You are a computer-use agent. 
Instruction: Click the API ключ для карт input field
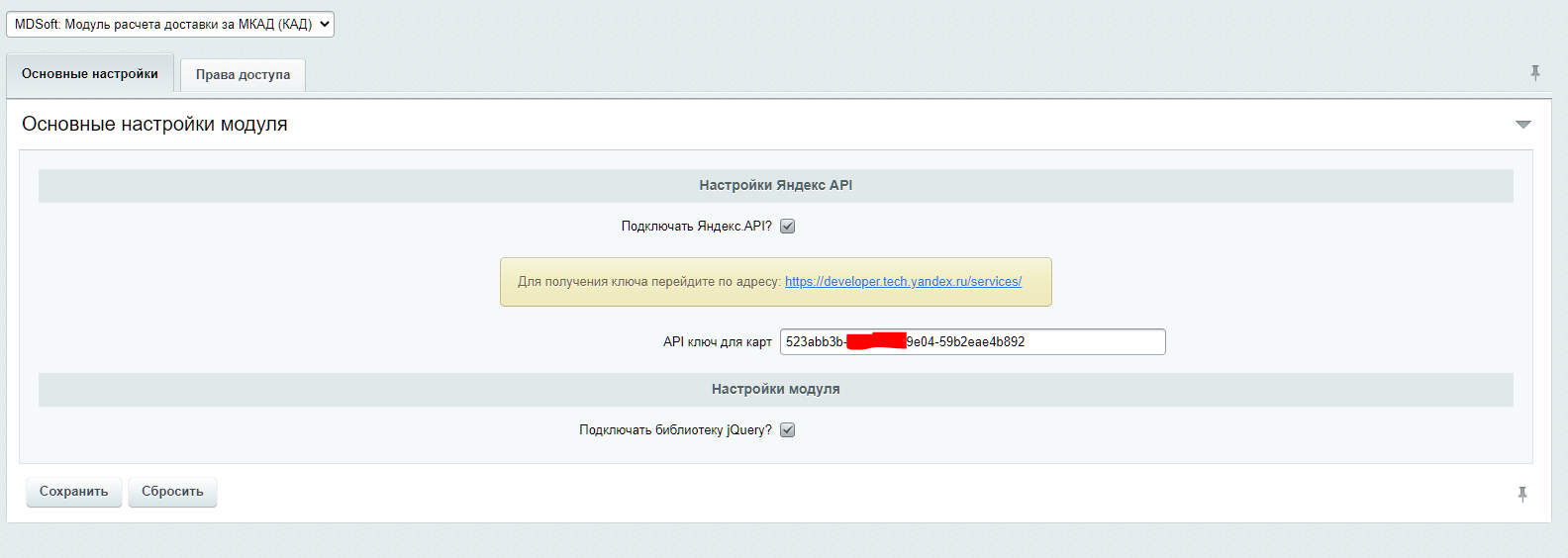[1089, 342]
